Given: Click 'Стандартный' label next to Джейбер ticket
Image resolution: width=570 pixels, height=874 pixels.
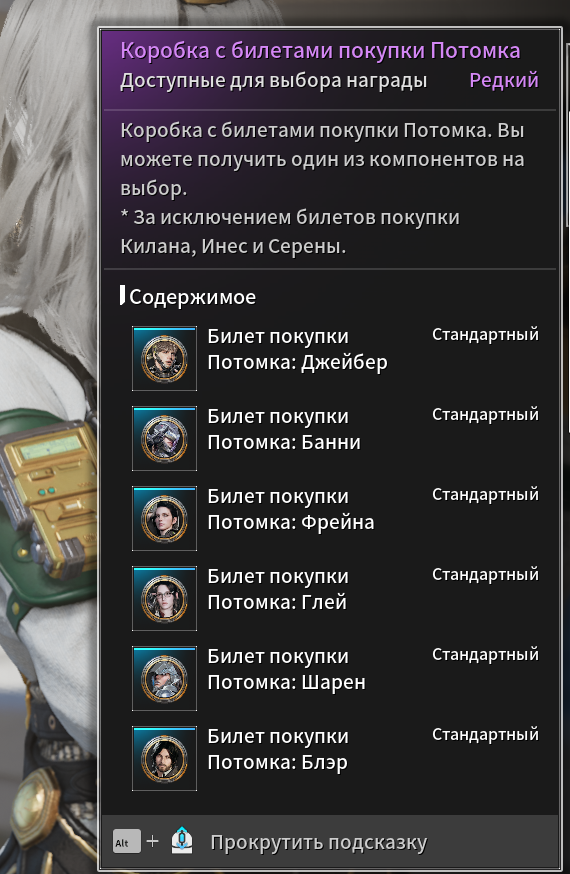Looking at the screenshot, I should point(485,334).
